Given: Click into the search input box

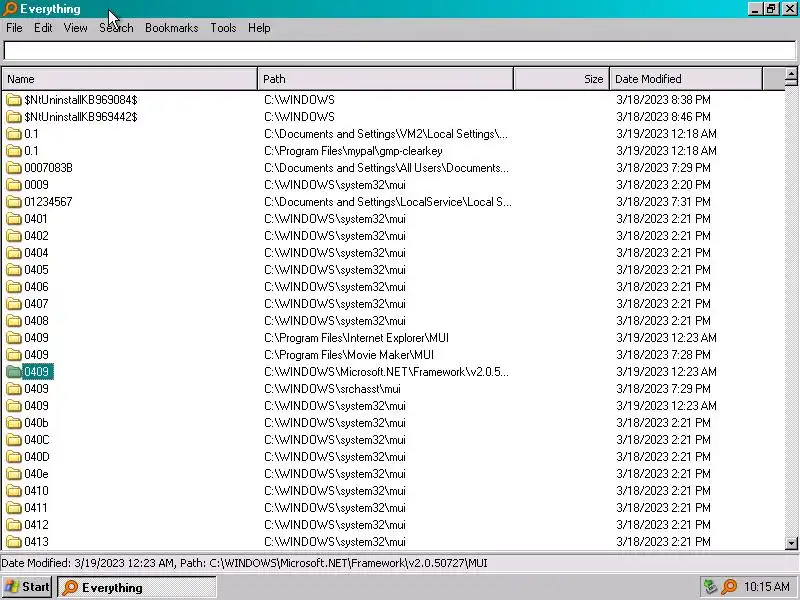Looking at the screenshot, I should point(400,51).
